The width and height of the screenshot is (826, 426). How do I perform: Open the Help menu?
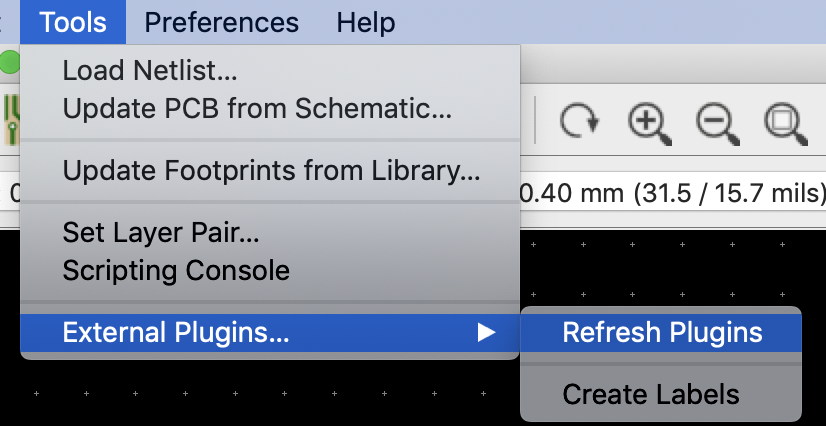pyautogui.click(x=366, y=22)
